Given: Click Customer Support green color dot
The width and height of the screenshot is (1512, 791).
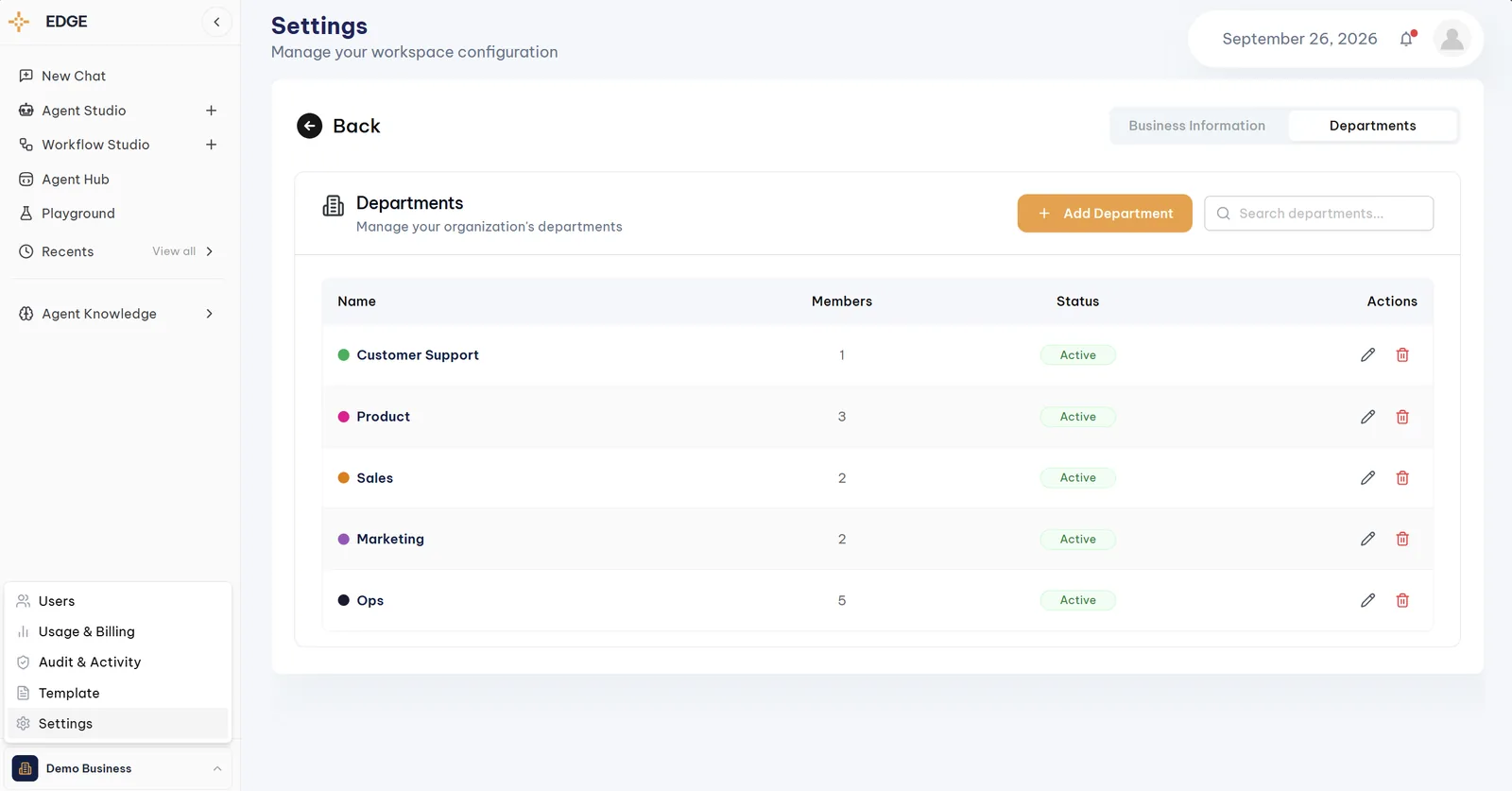Looking at the screenshot, I should (344, 355).
